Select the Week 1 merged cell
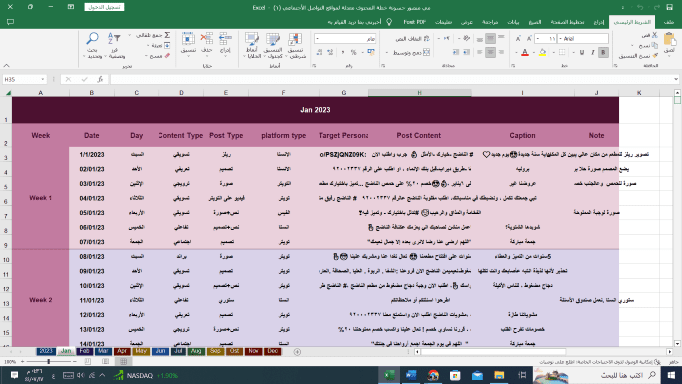Viewport: 682px width, 384px height. tap(40, 198)
